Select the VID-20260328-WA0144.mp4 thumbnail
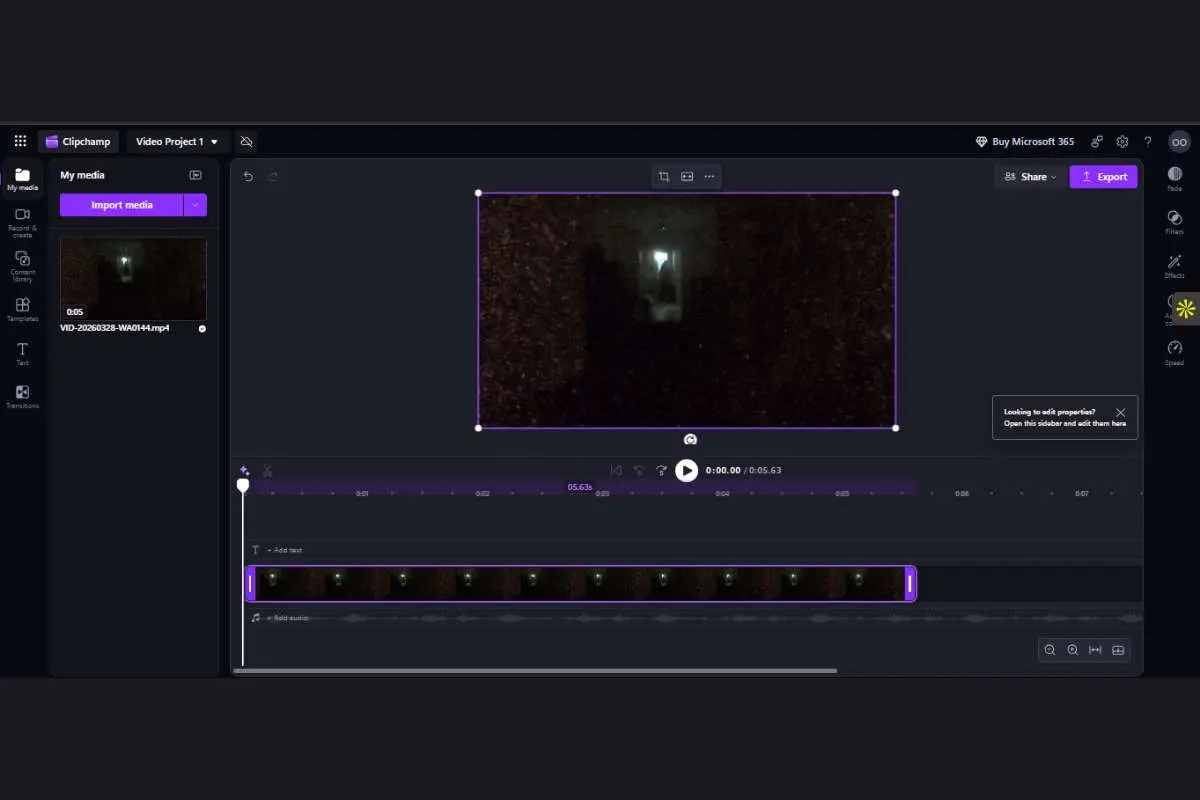Screen dimensions: 1200x800 (x=133, y=278)
